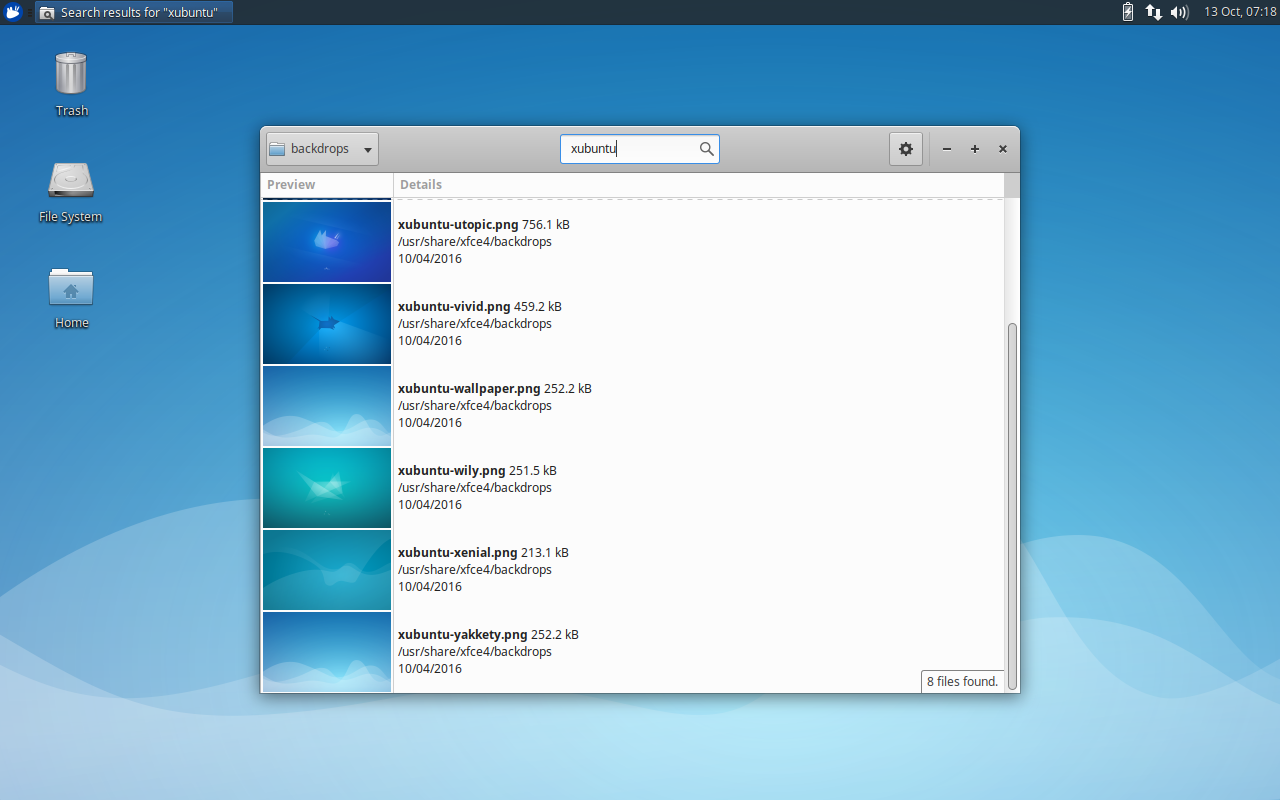Viewport: 1280px width, 800px height.
Task: Select the xubuntu-wily.png search result
Action: [600, 487]
